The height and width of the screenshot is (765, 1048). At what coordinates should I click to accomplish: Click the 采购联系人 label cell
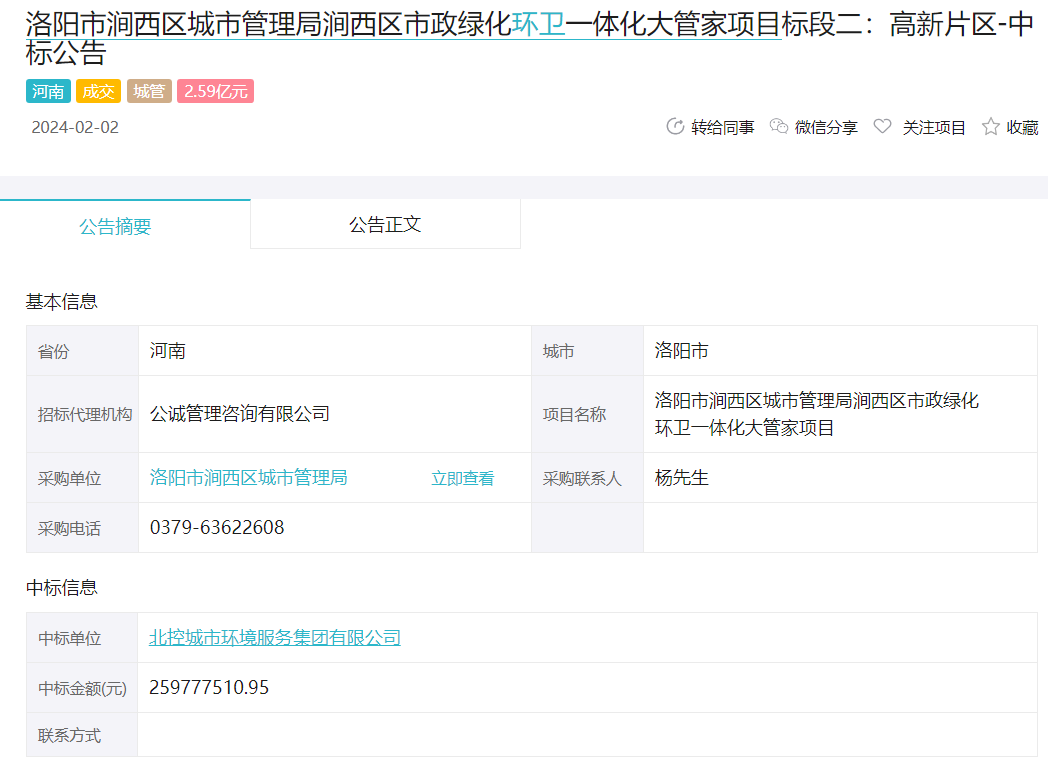point(587,478)
